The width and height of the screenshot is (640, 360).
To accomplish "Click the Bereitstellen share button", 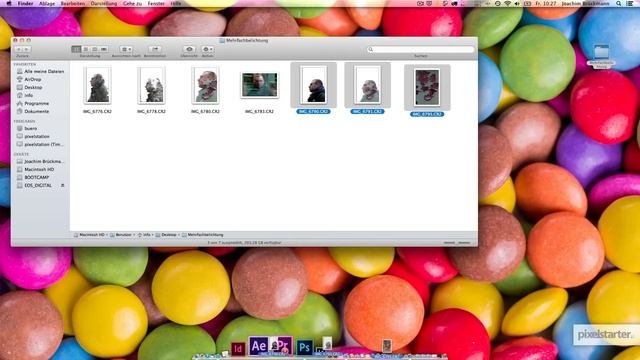I will (x=155, y=49).
